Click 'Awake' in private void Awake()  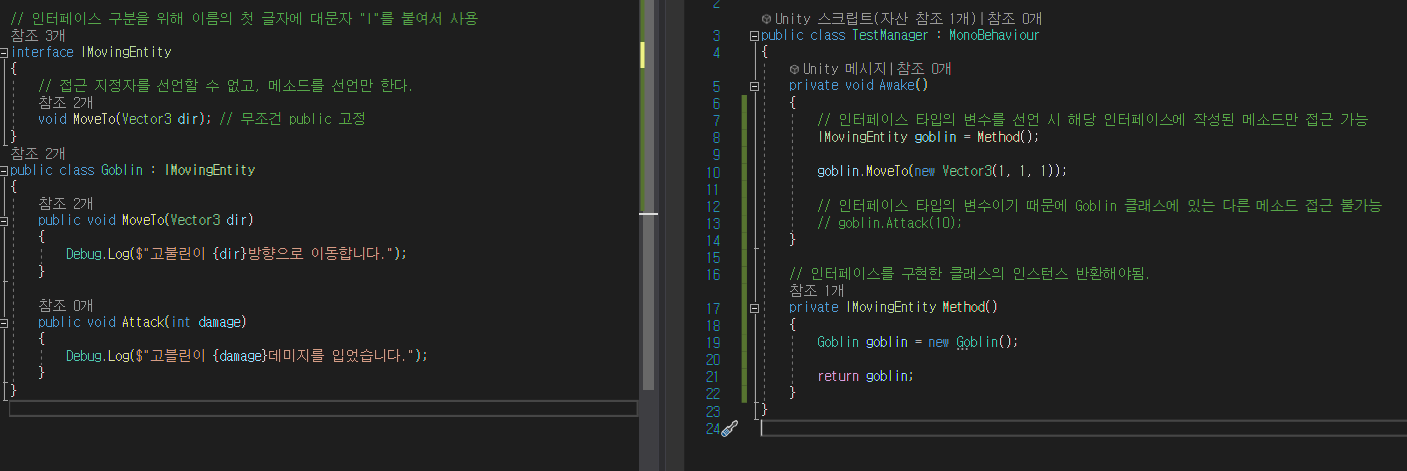896,86
